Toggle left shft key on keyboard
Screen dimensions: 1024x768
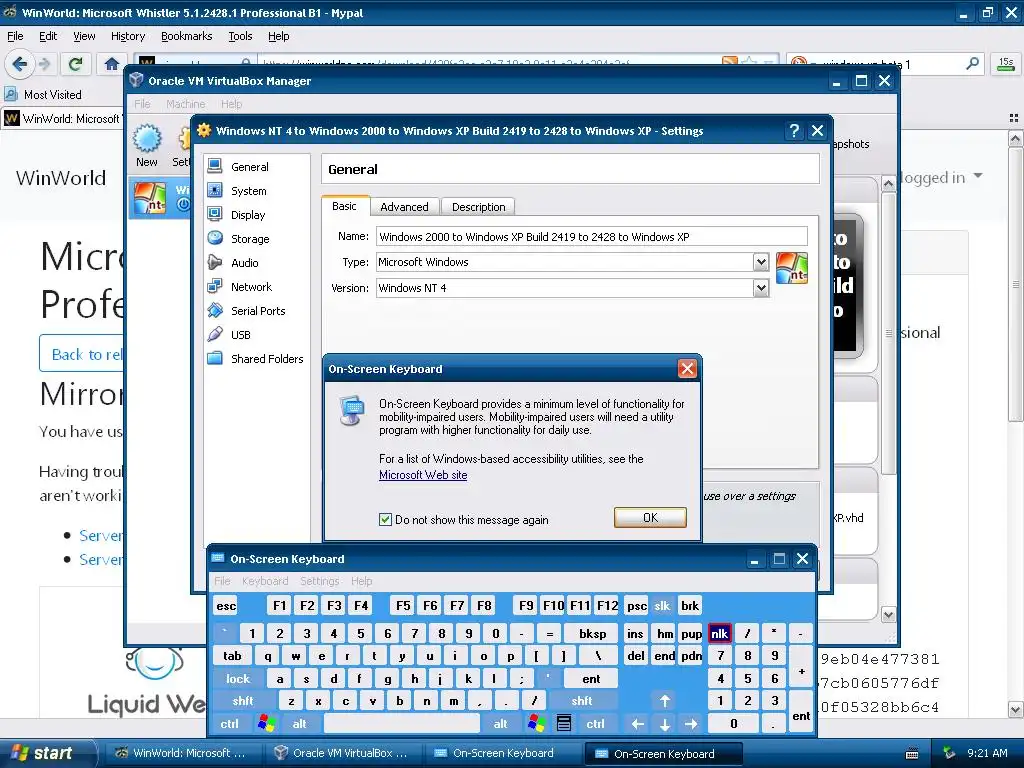click(x=243, y=701)
